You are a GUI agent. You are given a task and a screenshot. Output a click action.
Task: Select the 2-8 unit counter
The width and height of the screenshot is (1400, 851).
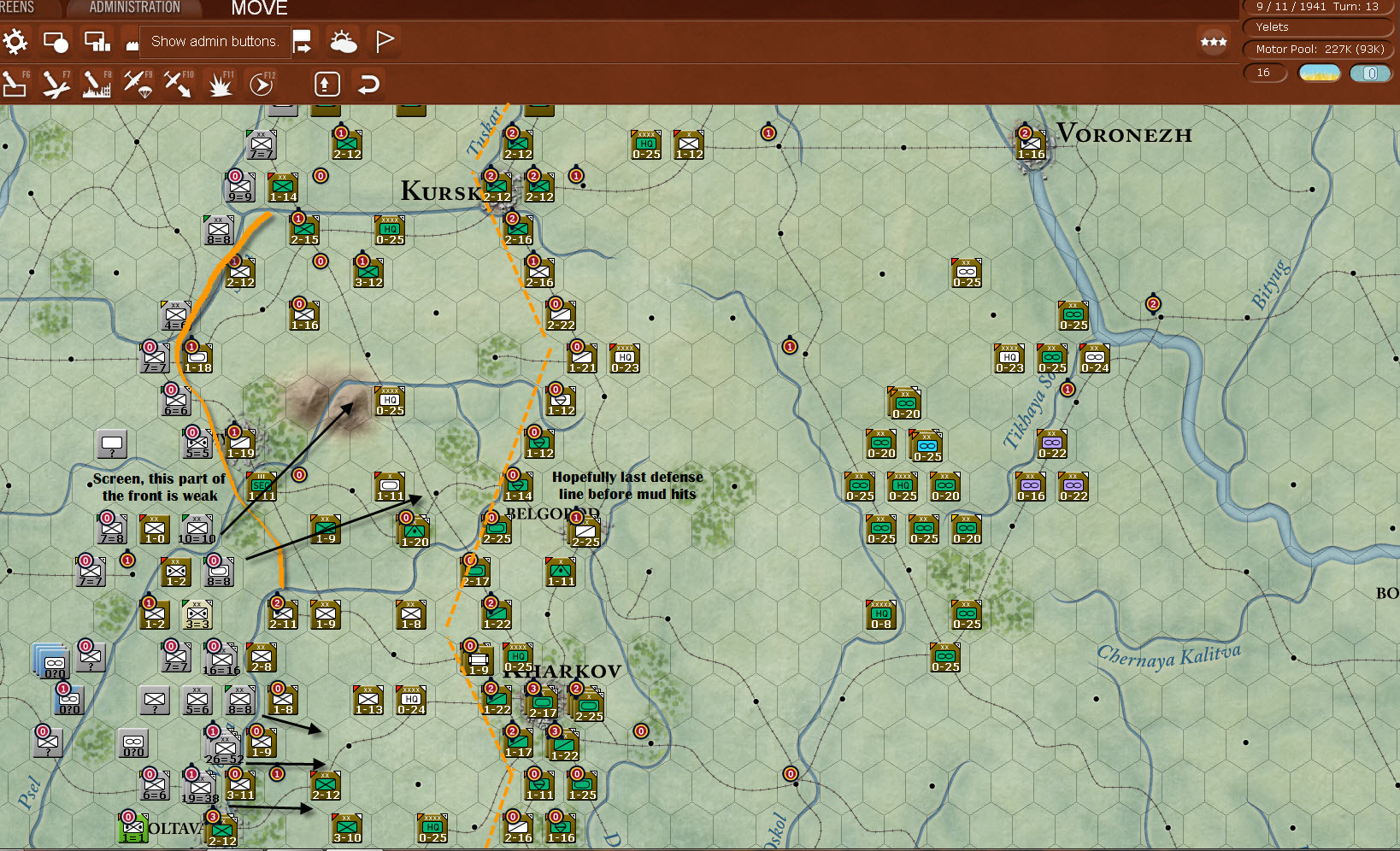(x=262, y=658)
